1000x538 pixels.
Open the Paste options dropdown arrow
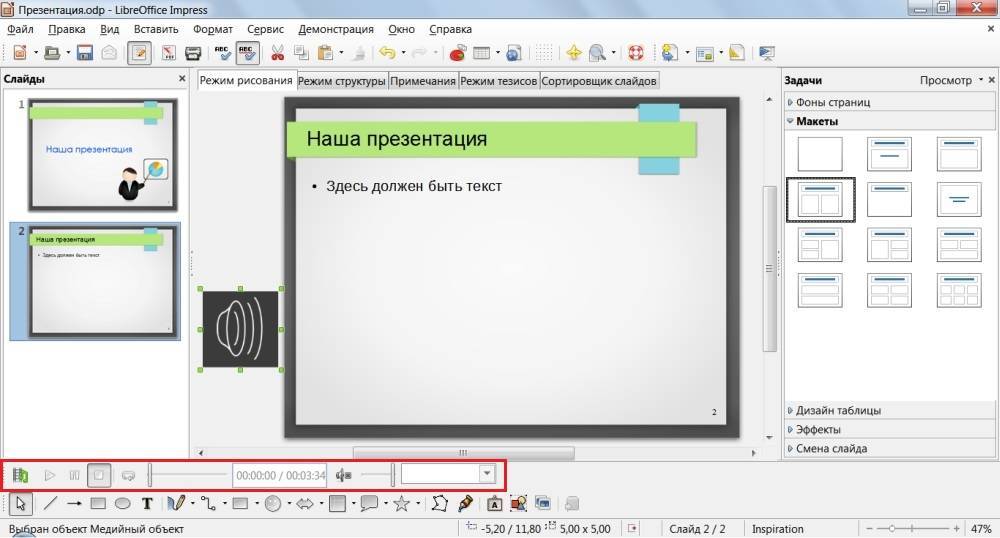(x=341, y=53)
